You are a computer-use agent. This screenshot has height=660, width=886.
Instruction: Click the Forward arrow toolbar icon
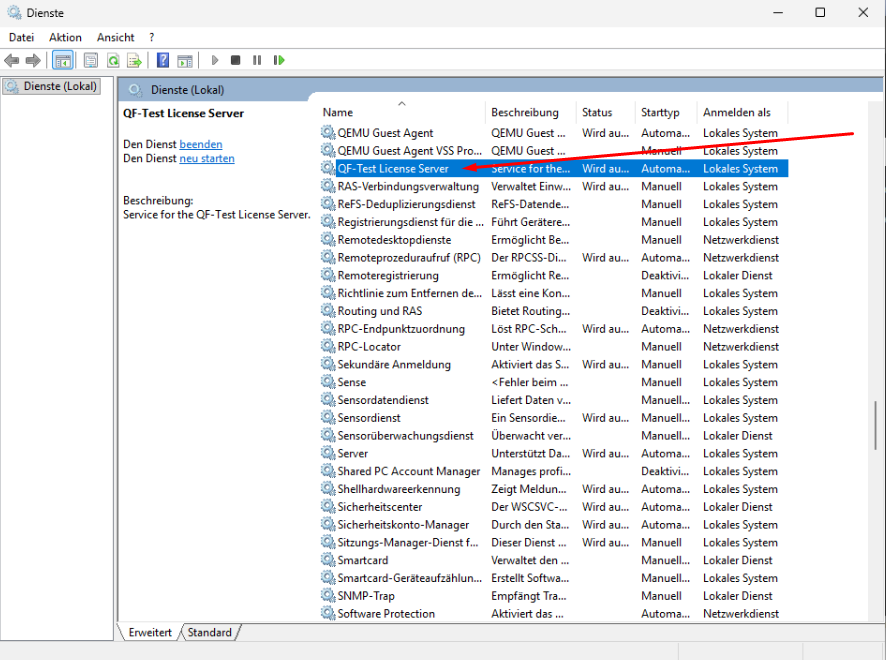click(x=33, y=60)
